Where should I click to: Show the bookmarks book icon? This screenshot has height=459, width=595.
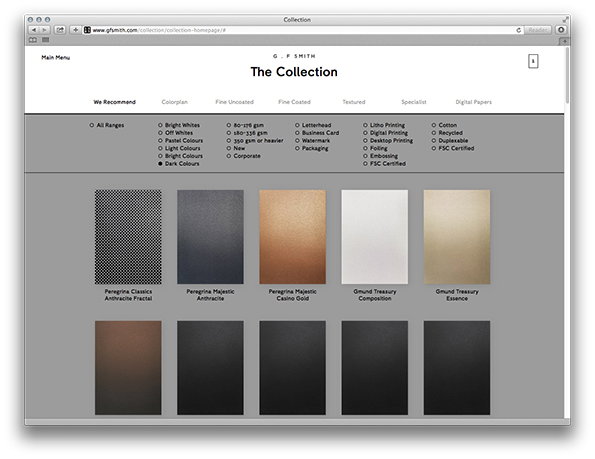point(33,40)
